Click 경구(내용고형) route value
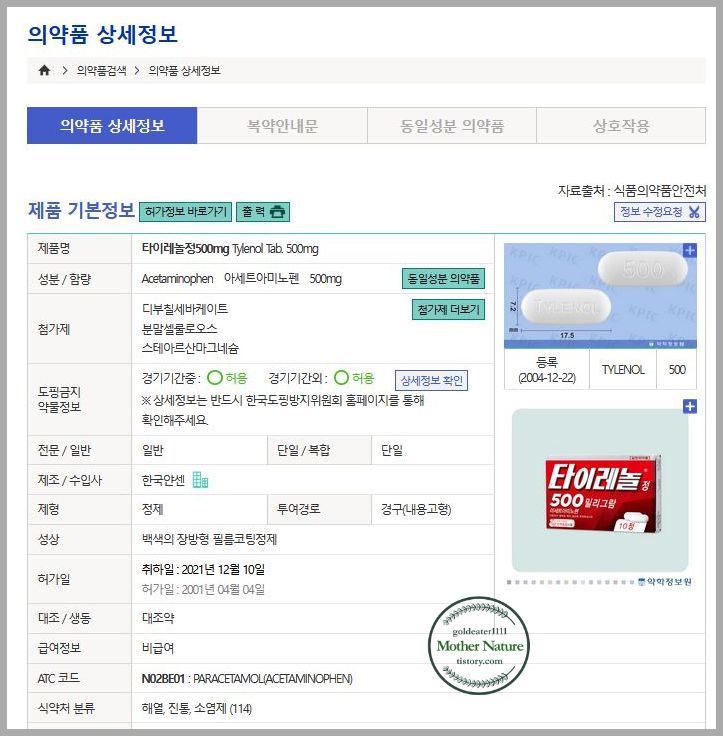Viewport: 723px width, 736px height. (x=416, y=509)
